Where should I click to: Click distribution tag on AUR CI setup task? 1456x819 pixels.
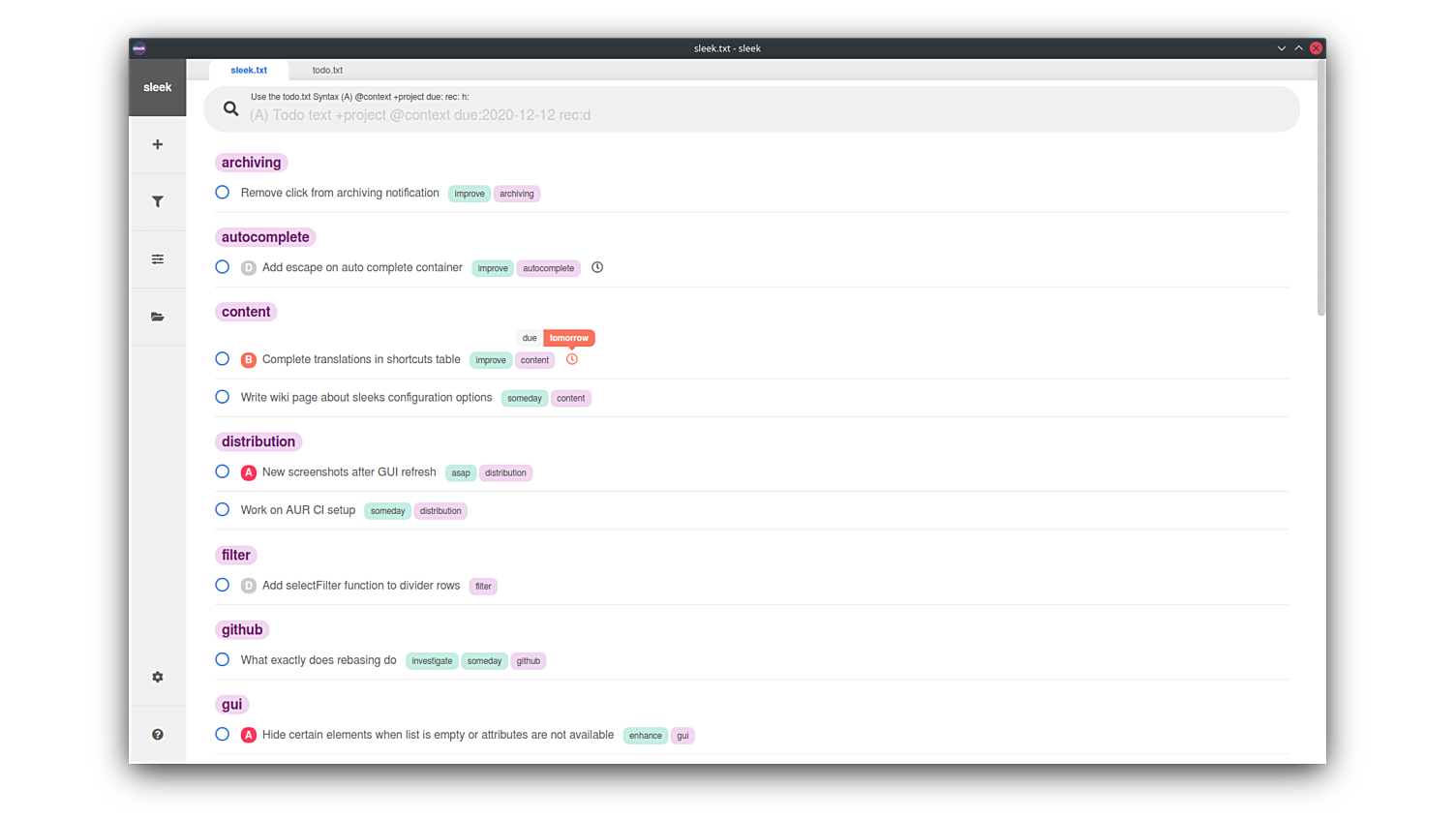coord(440,511)
